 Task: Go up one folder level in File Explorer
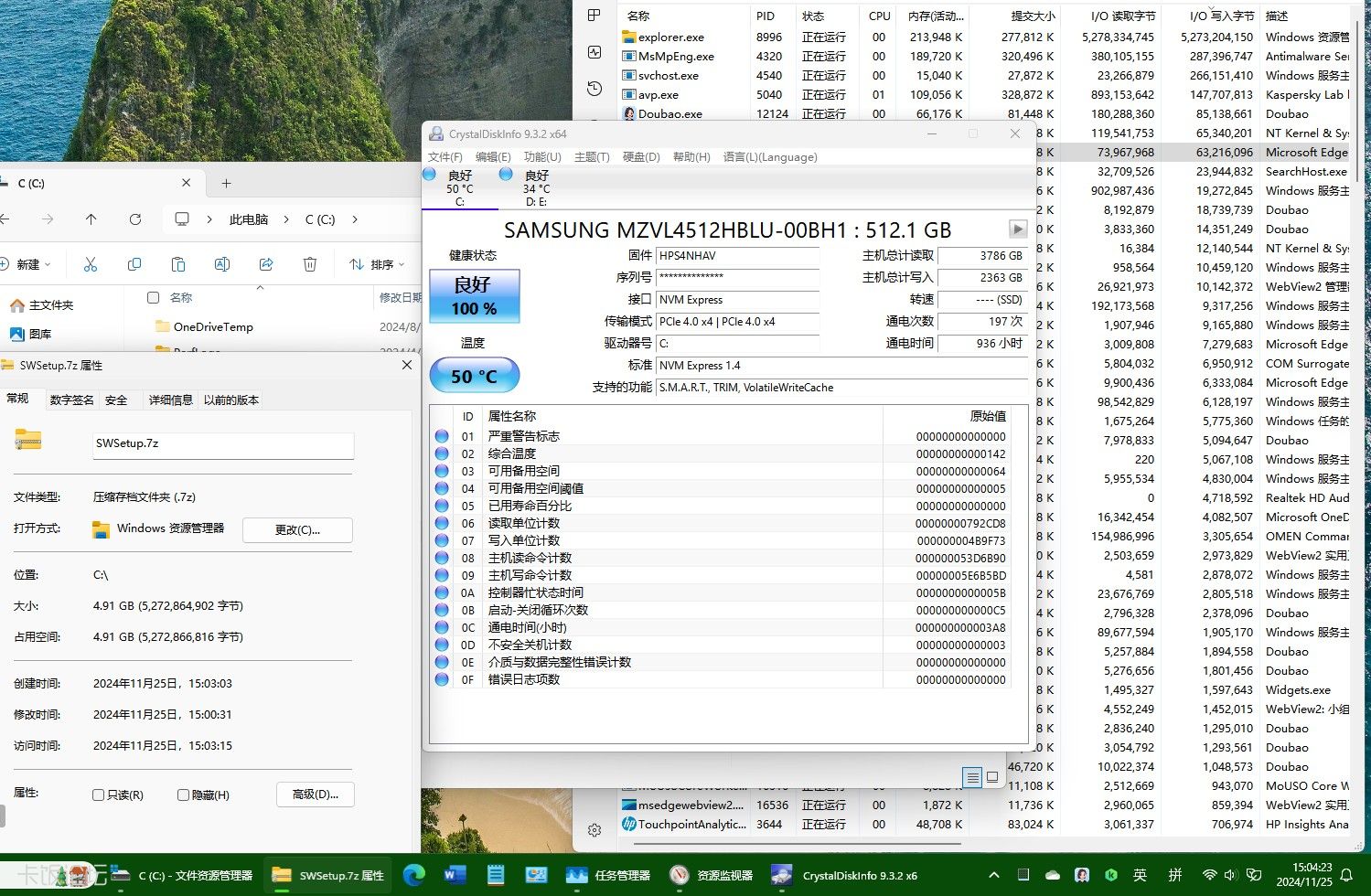[x=91, y=219]
